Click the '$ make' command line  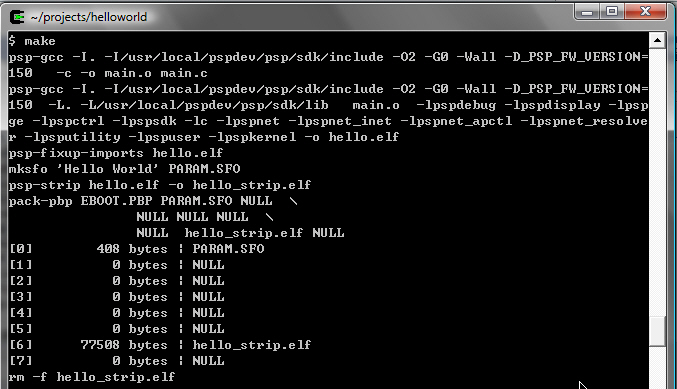(x=32, y=41)
